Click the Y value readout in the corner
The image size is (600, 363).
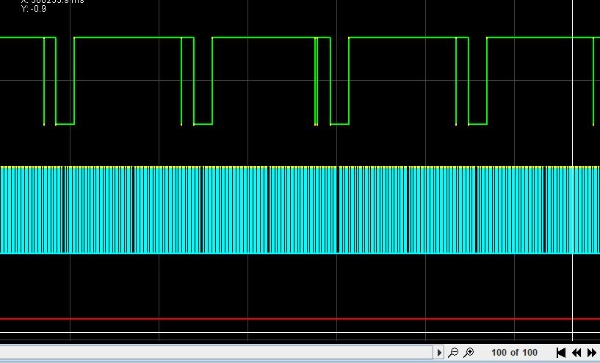[x=34, y=9]
